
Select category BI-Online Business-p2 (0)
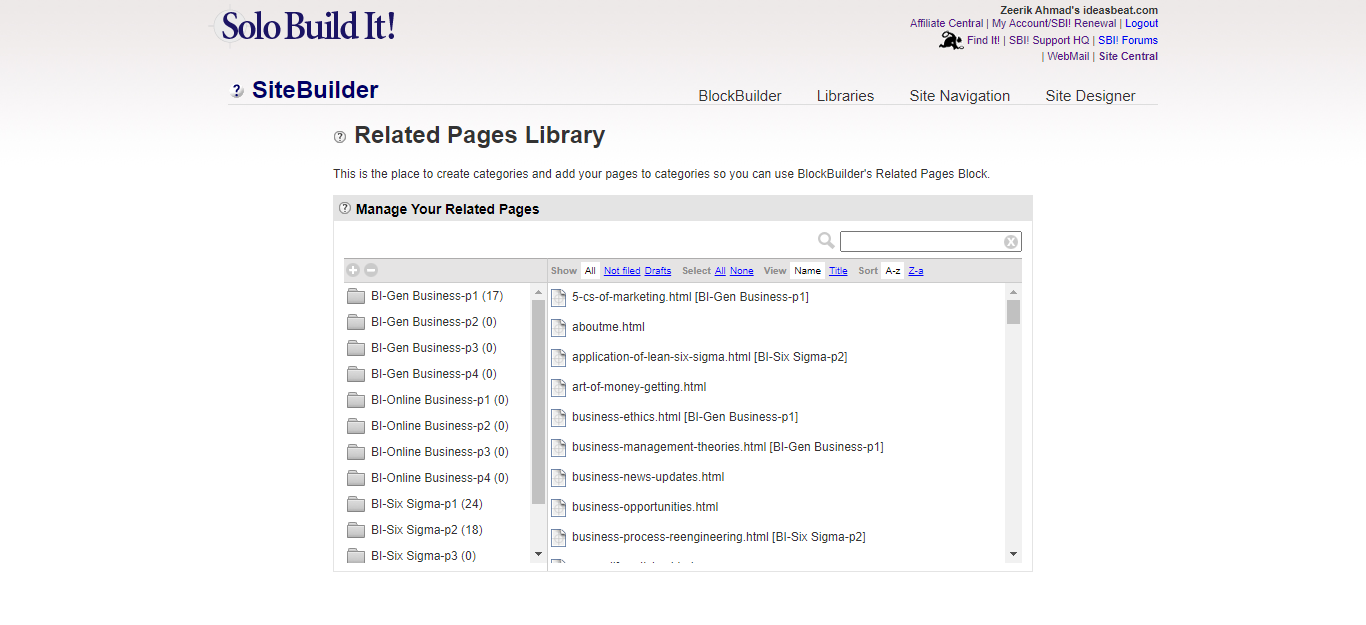coord(439,426)
